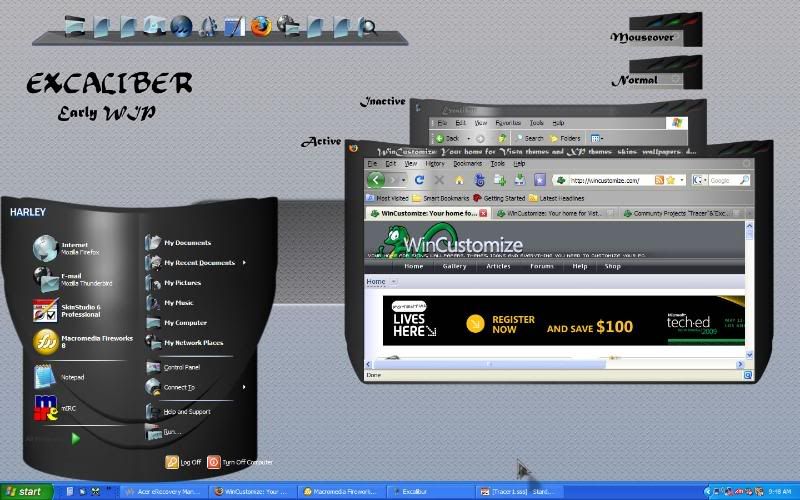800x500 pixels.
Task: Open My Network Places in start menu
Action: click(184, 342)
